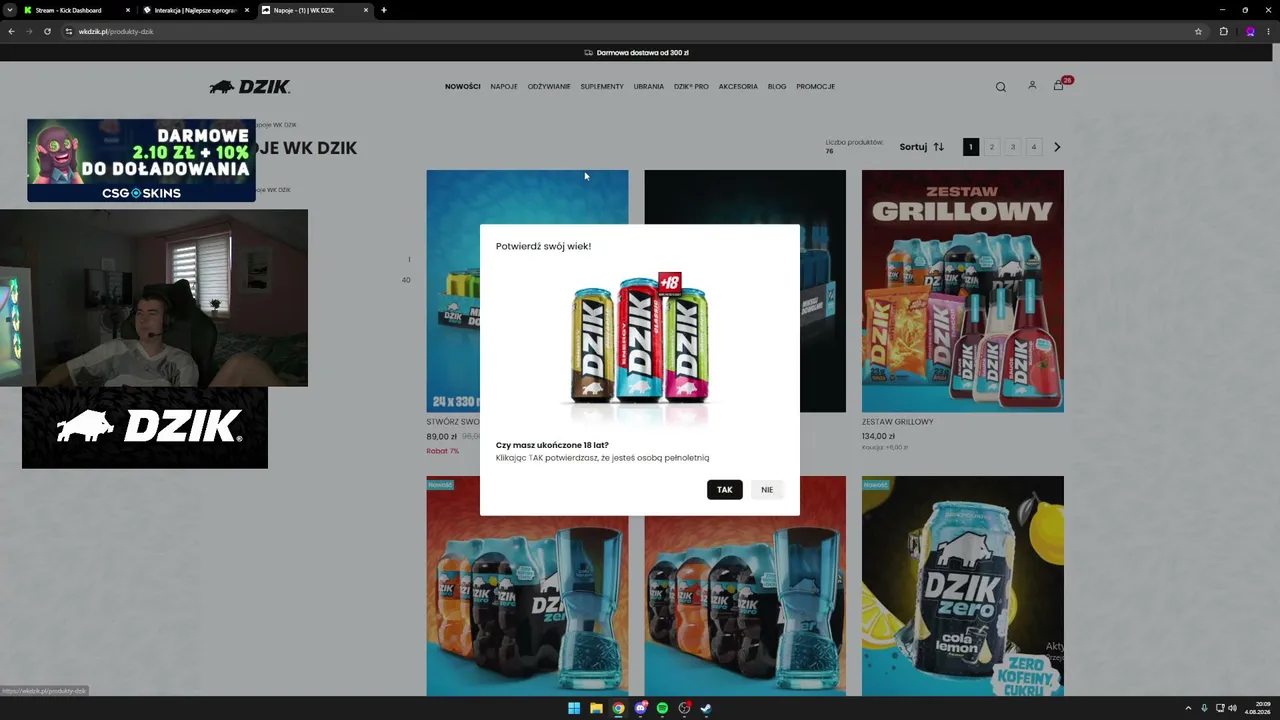Open BLOG in the navigation

777,87
